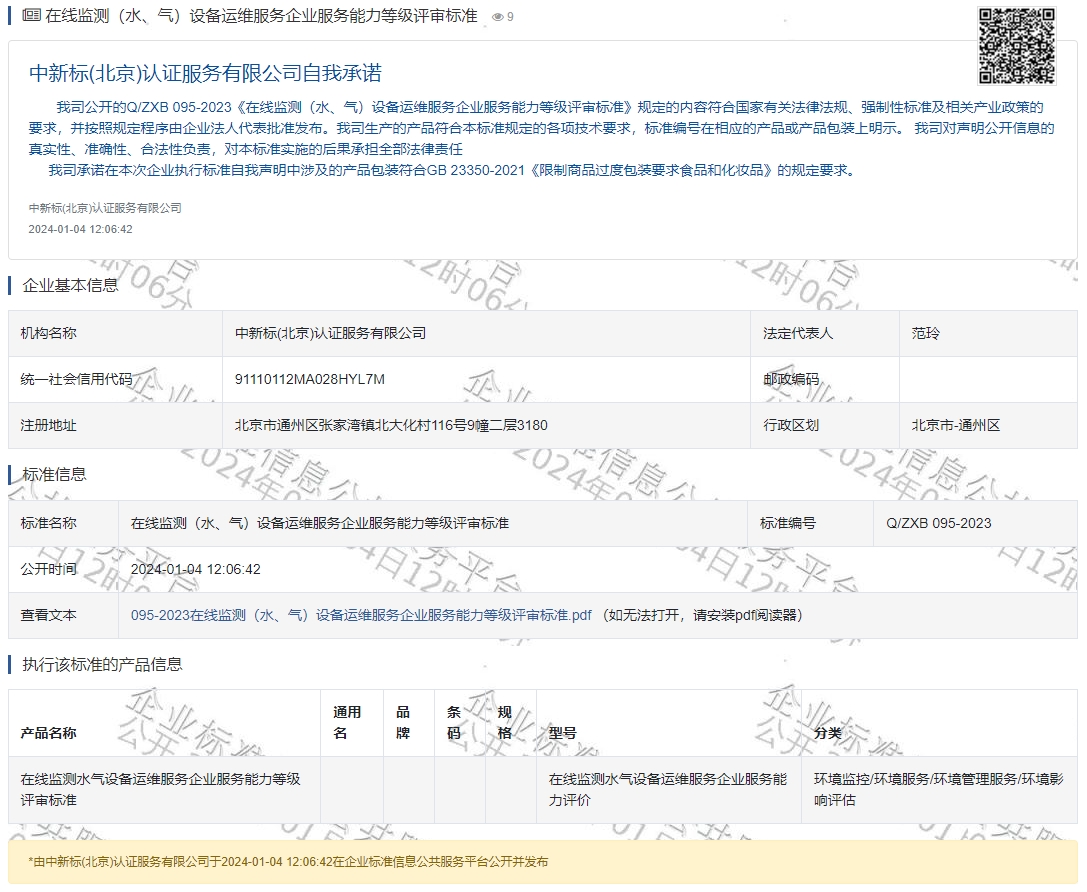Select the registered address 北京市通州区张家湾镇 value
Screen dimensions: 1087x892
(391, 426)
